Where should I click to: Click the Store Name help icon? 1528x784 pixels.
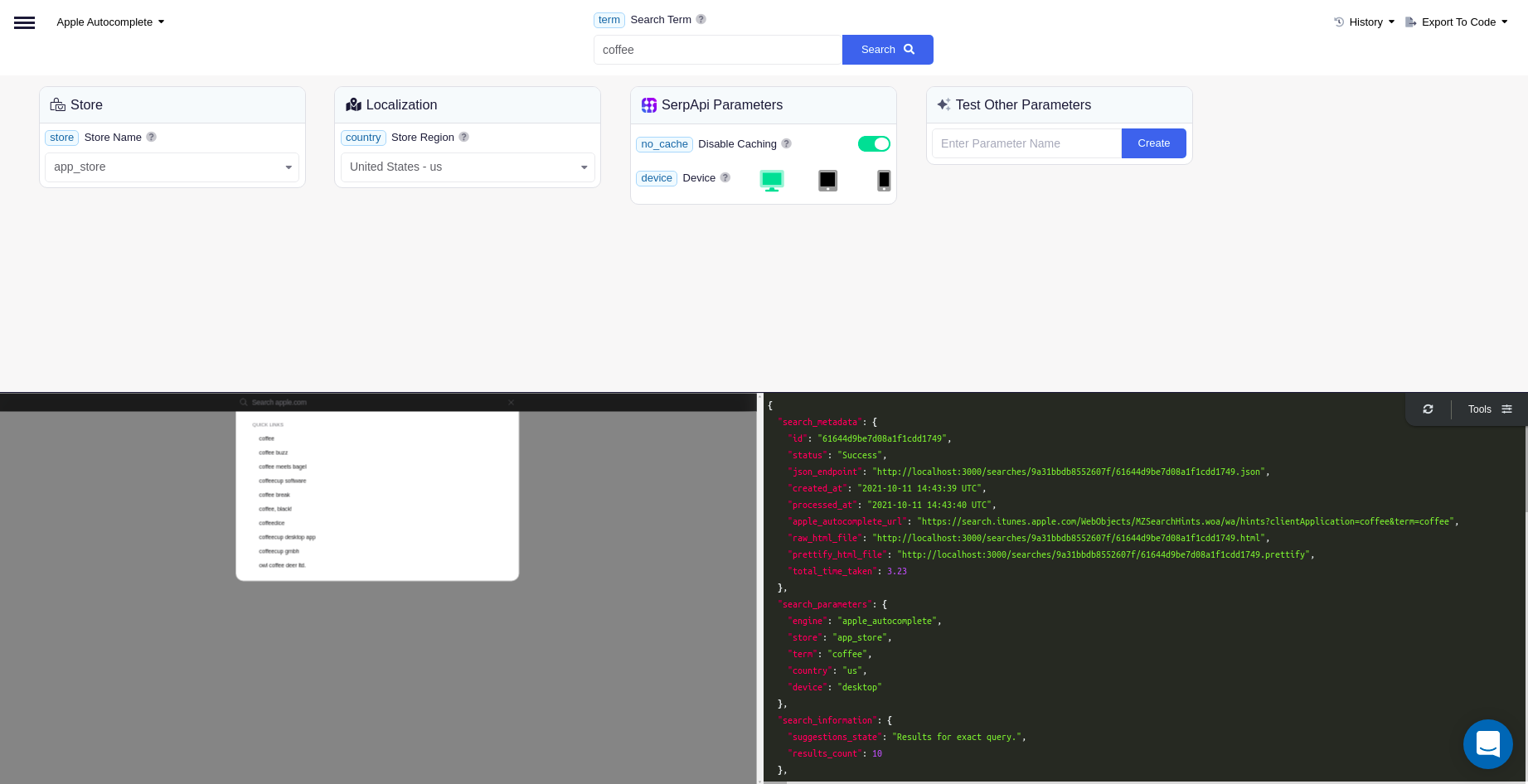point(151,137)
